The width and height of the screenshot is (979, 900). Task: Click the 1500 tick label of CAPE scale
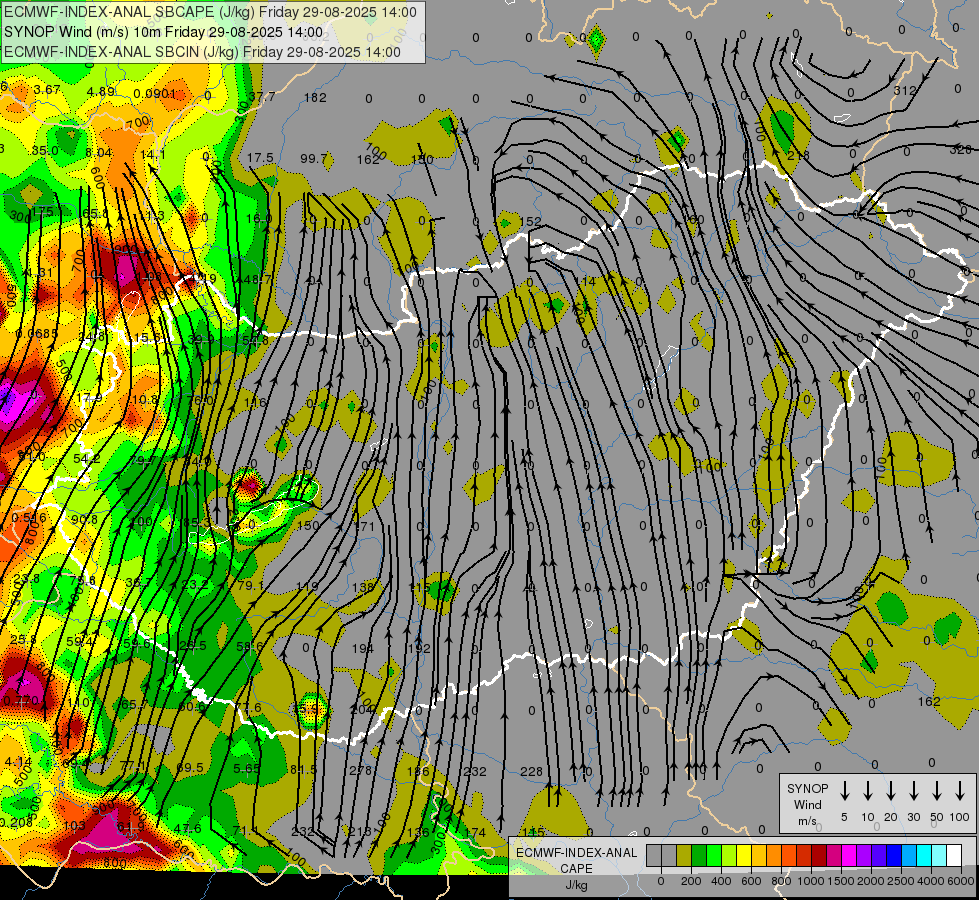click(x=841, y=881)
